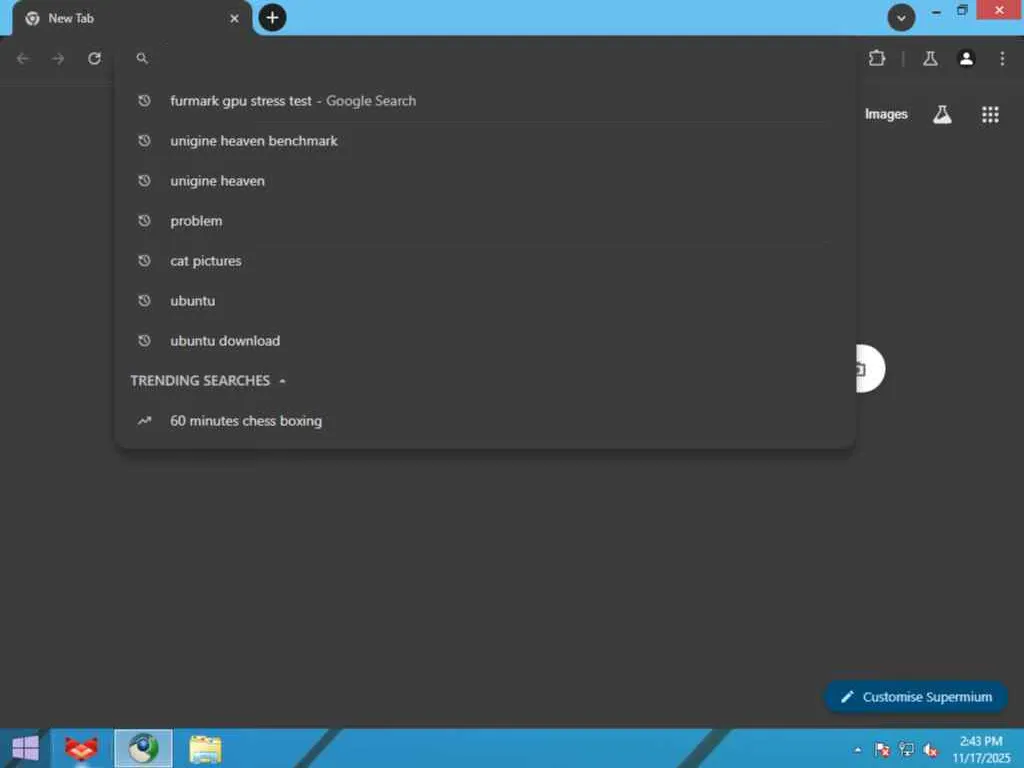Open the taskbar clock and date
Screen dimensions: 1024x768
pyautogui.click(x=981, y=749)
